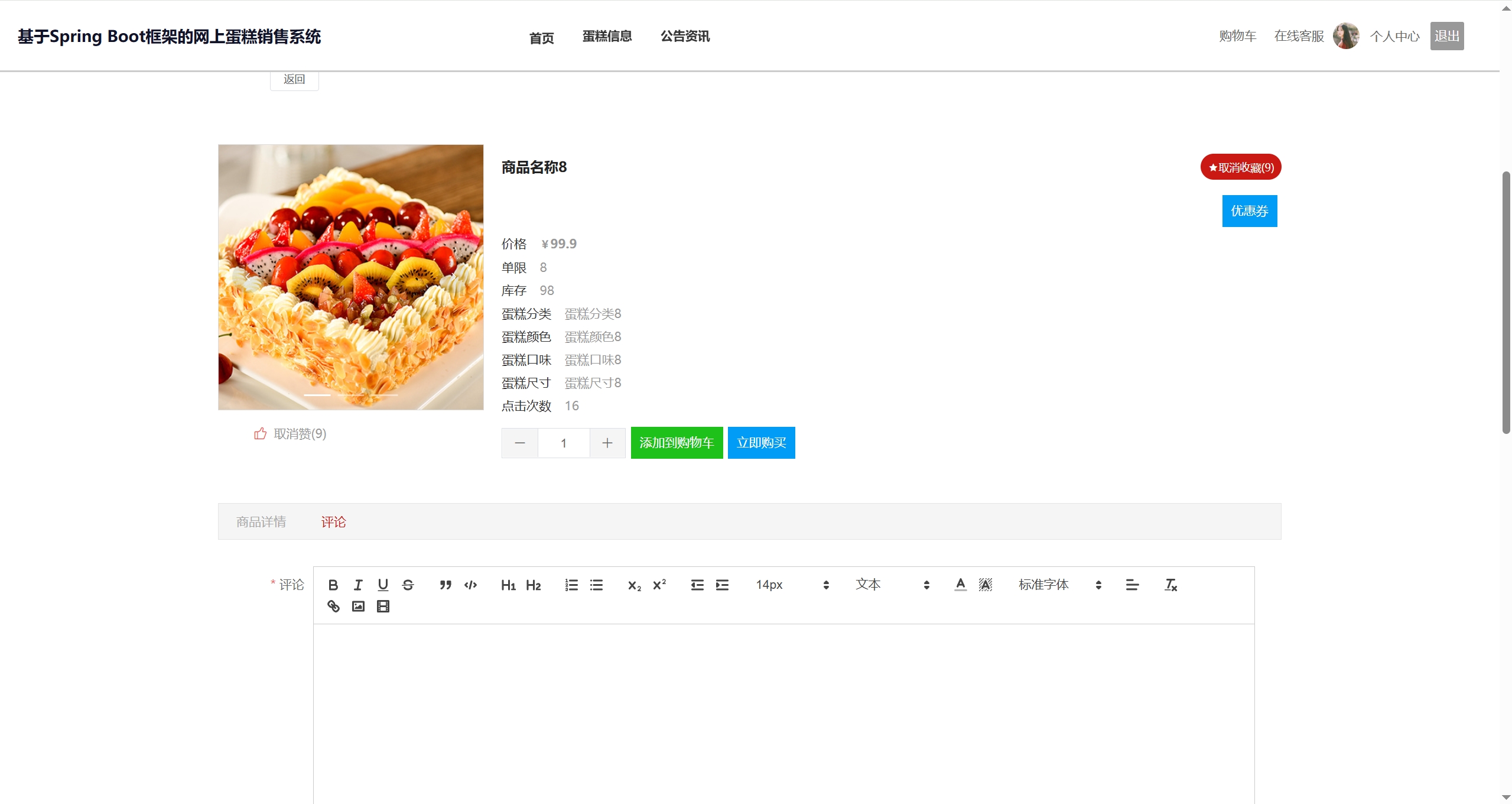Viewport: 1512px width, 804px height.
Task: Click the thumbs-up like icon
Action: pyautogui.click(x=260, y=434)
